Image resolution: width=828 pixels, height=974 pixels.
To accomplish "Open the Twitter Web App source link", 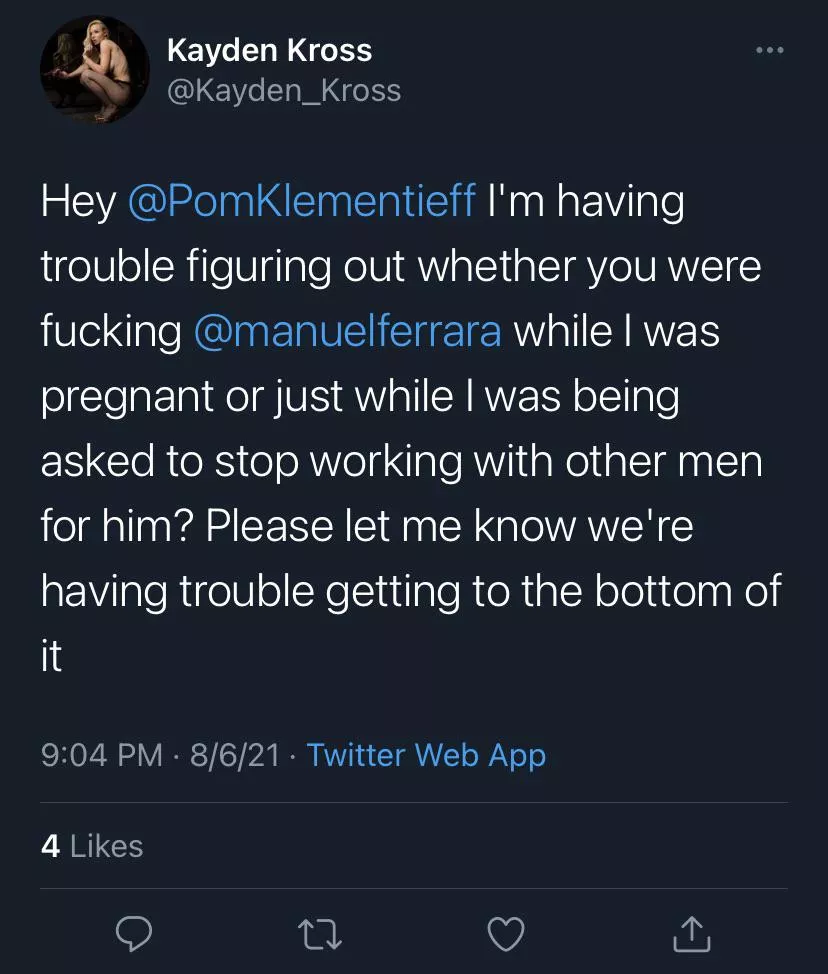I will 426,755.
